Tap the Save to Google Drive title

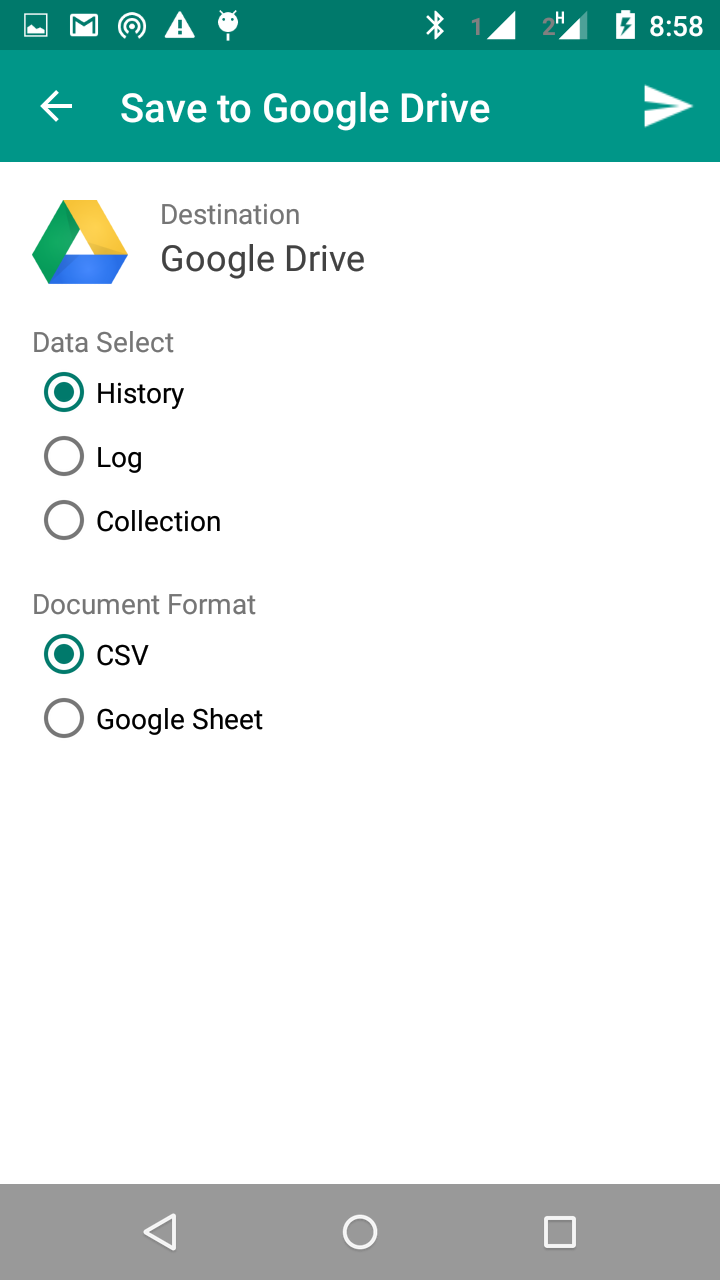pos(305,108)
